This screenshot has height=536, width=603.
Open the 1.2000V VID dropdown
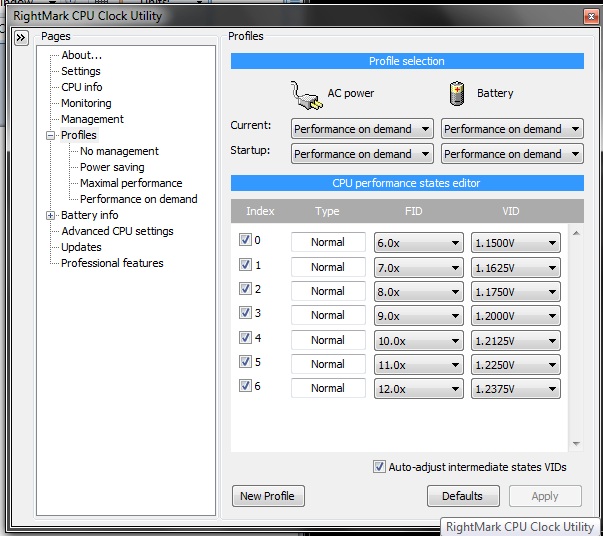(515, 316)
